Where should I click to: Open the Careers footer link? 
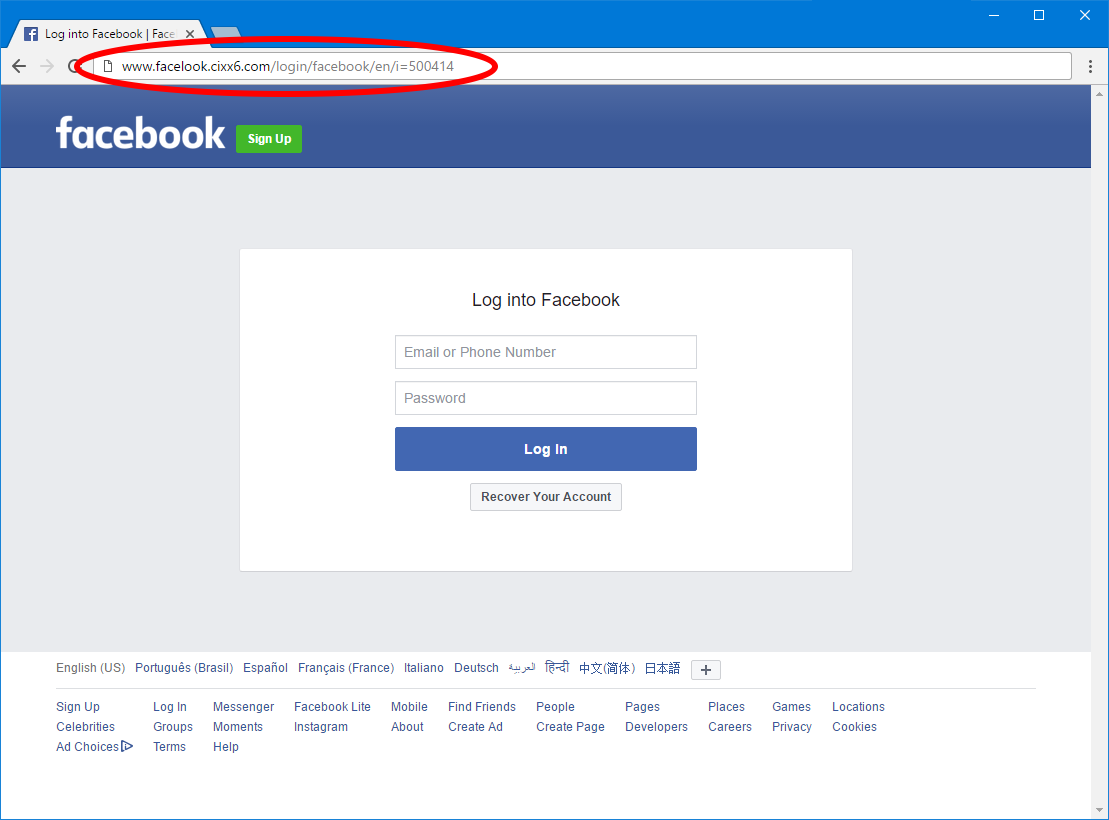[730, 727]
